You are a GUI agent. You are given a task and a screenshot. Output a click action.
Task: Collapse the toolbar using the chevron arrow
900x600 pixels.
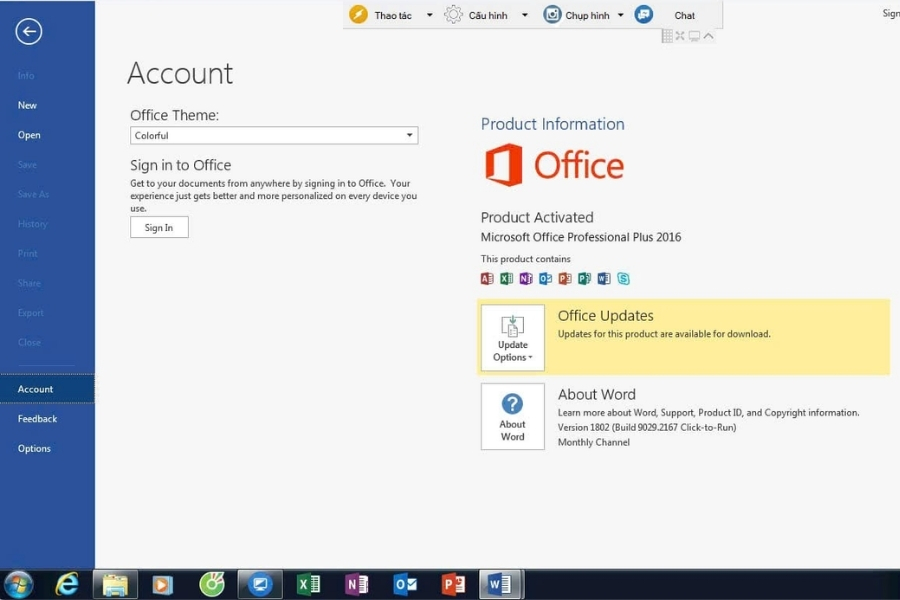708,35
